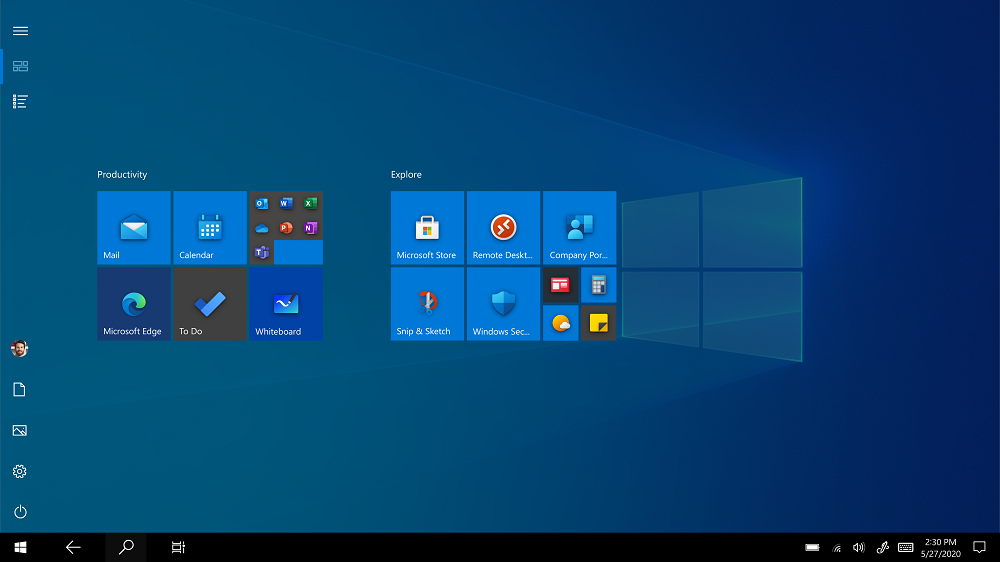Open the Microsoft Edge tile
The image size is (1000, 562).
point(134,304)
